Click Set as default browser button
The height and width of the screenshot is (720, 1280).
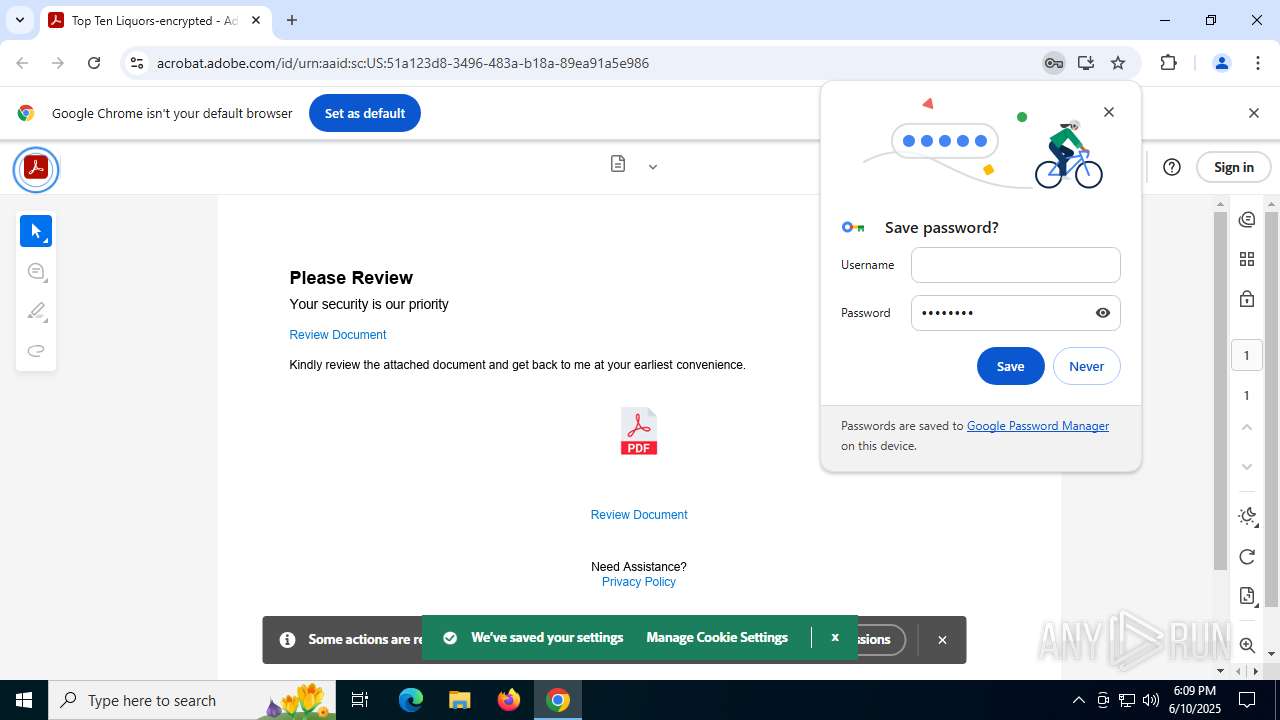(x=365, y=113)
